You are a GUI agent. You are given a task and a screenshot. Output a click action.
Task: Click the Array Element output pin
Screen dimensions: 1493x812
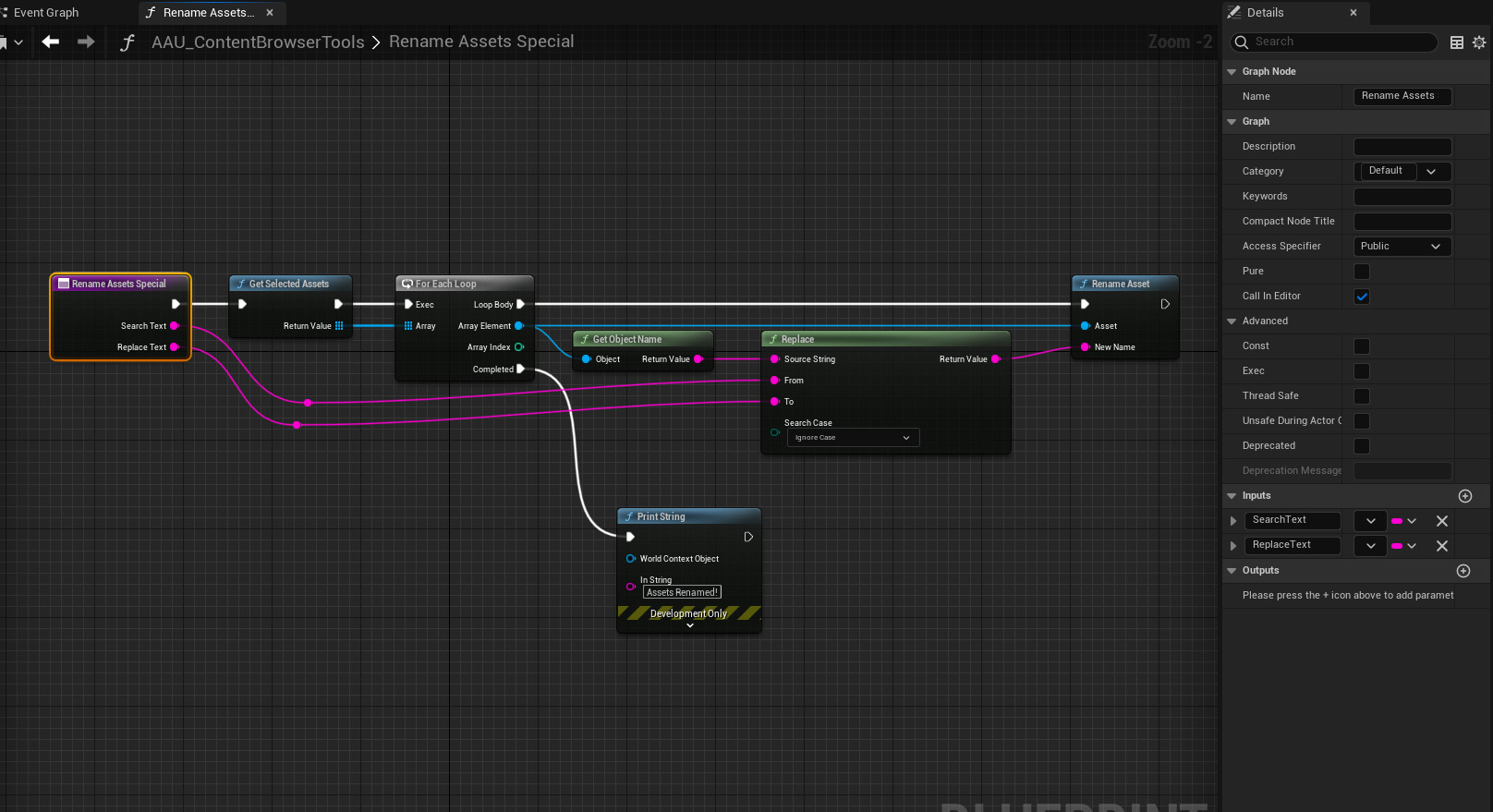click(x=519, y=326)
